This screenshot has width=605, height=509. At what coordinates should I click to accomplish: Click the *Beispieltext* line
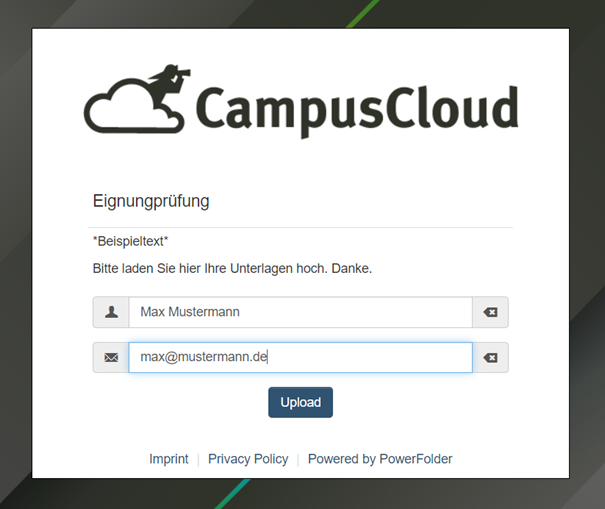130,241
